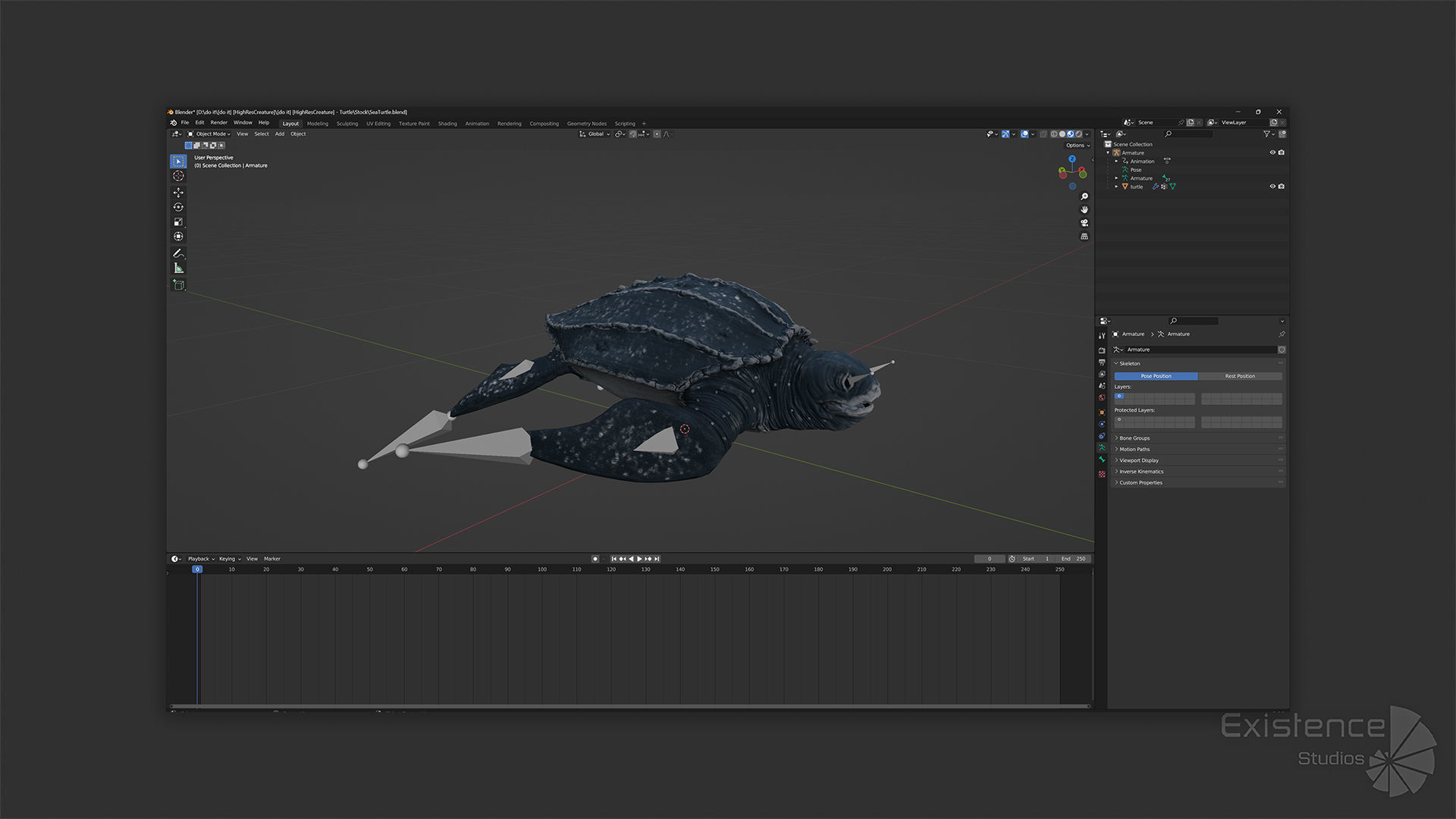Pick the Measure ruler tool
Viewport: 1456px width, 819px height.
coord(178,268)
